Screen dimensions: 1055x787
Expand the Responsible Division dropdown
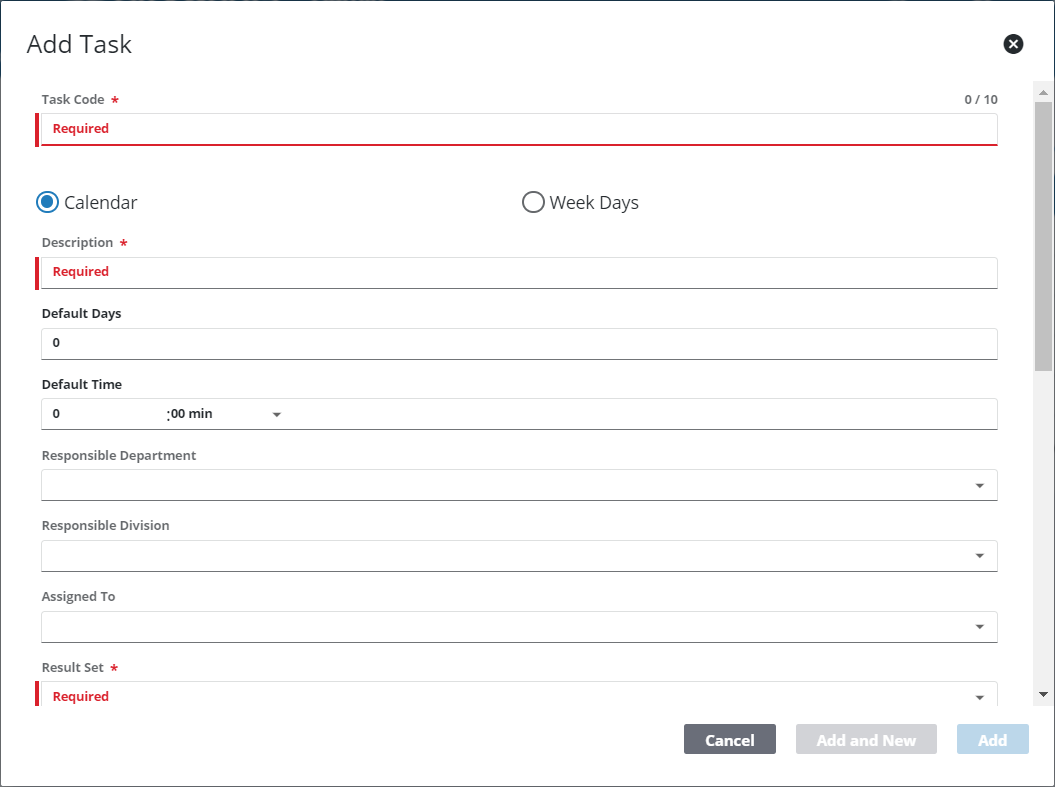point(979,556)
